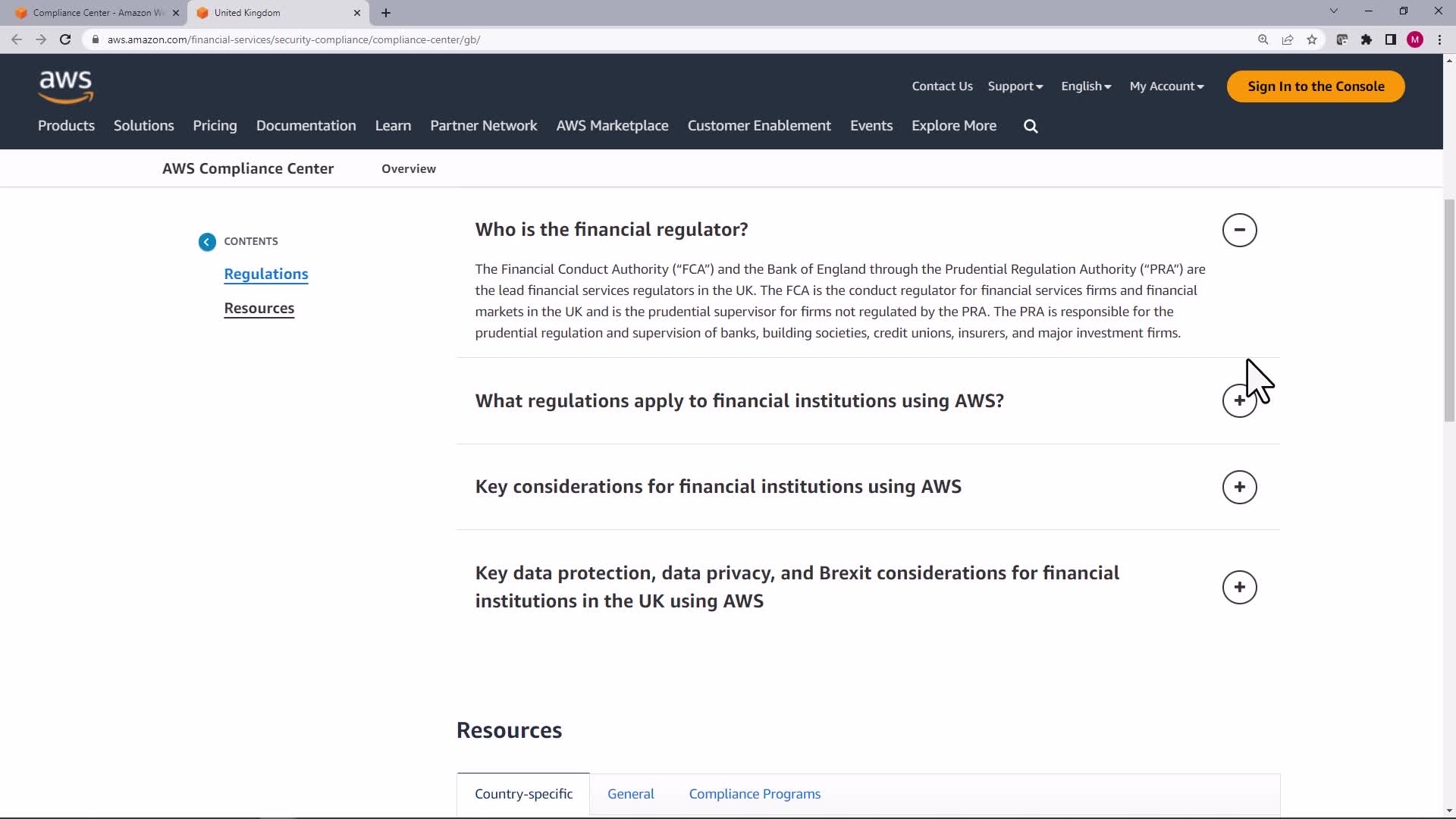1456x819 pixels.
Task: Switch to the General resources tab
Action: (x=630, y=794)
